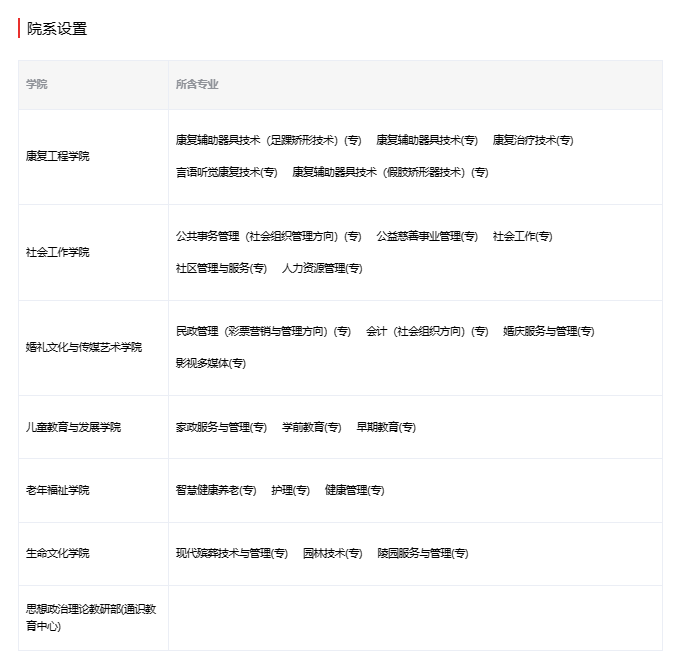The image size is (673, 659).
Task: Open the 家政服务与管理(专) major
Action: pyautogui.click(x=221, y=427)
